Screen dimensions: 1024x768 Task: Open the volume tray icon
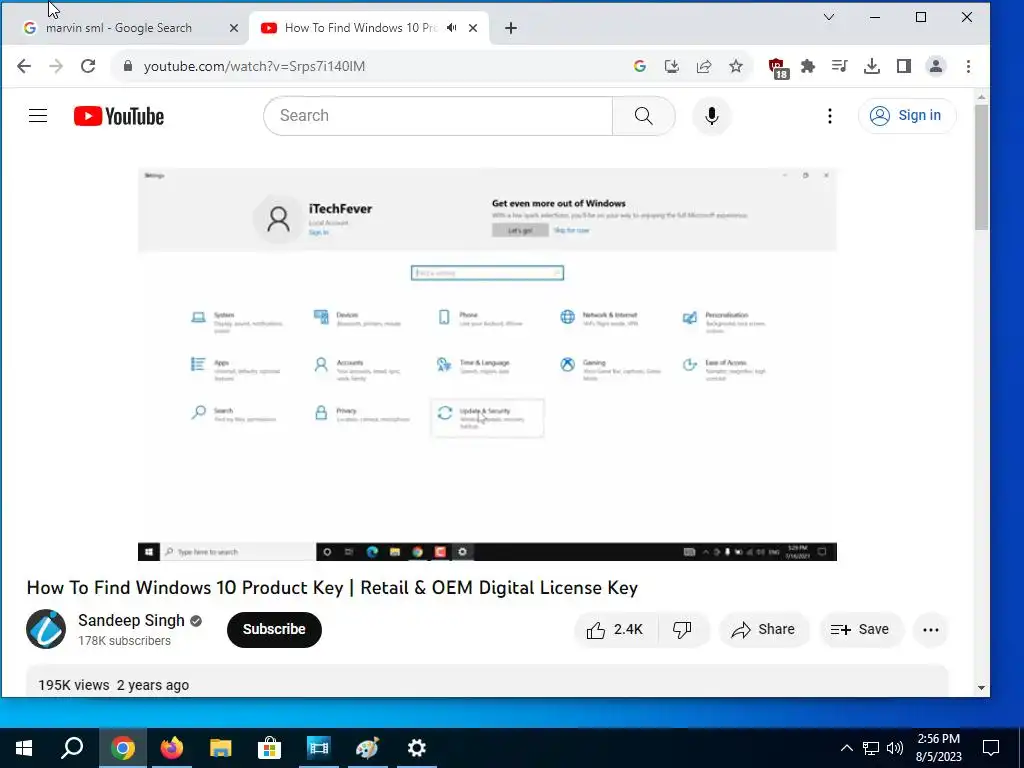(895, 748)
